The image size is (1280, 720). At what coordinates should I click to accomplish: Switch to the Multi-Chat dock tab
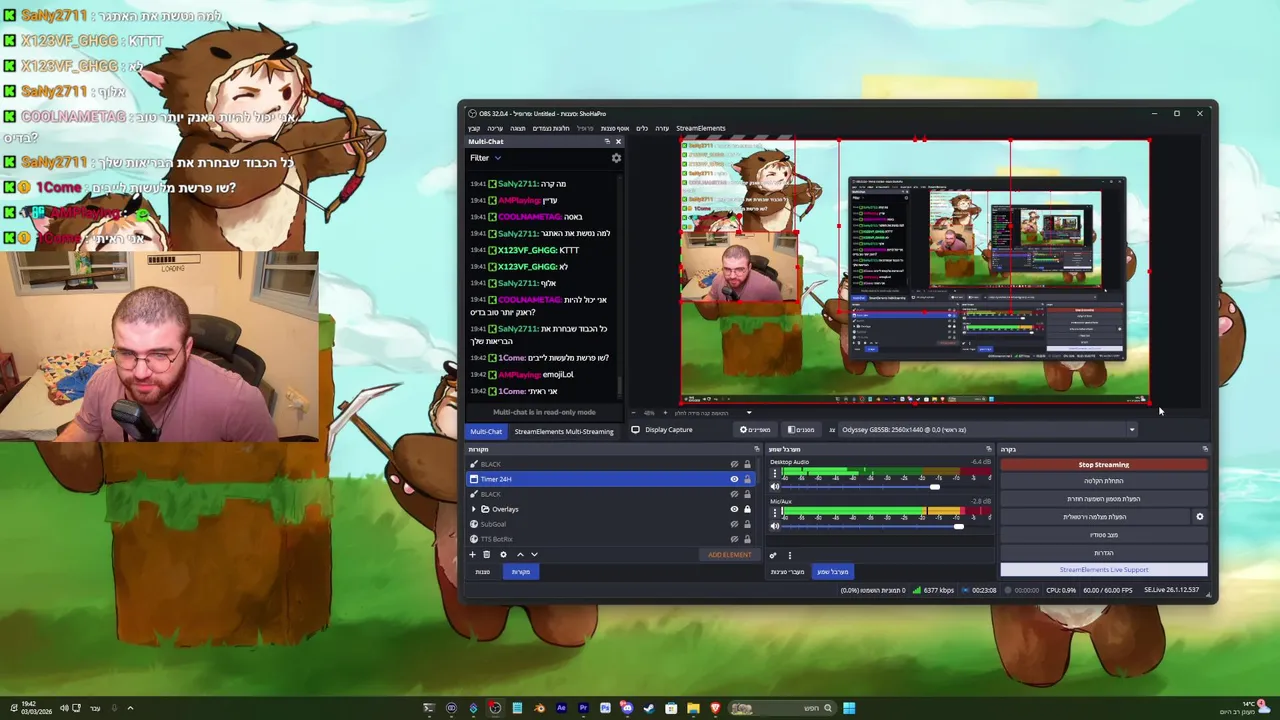[486, 431]
